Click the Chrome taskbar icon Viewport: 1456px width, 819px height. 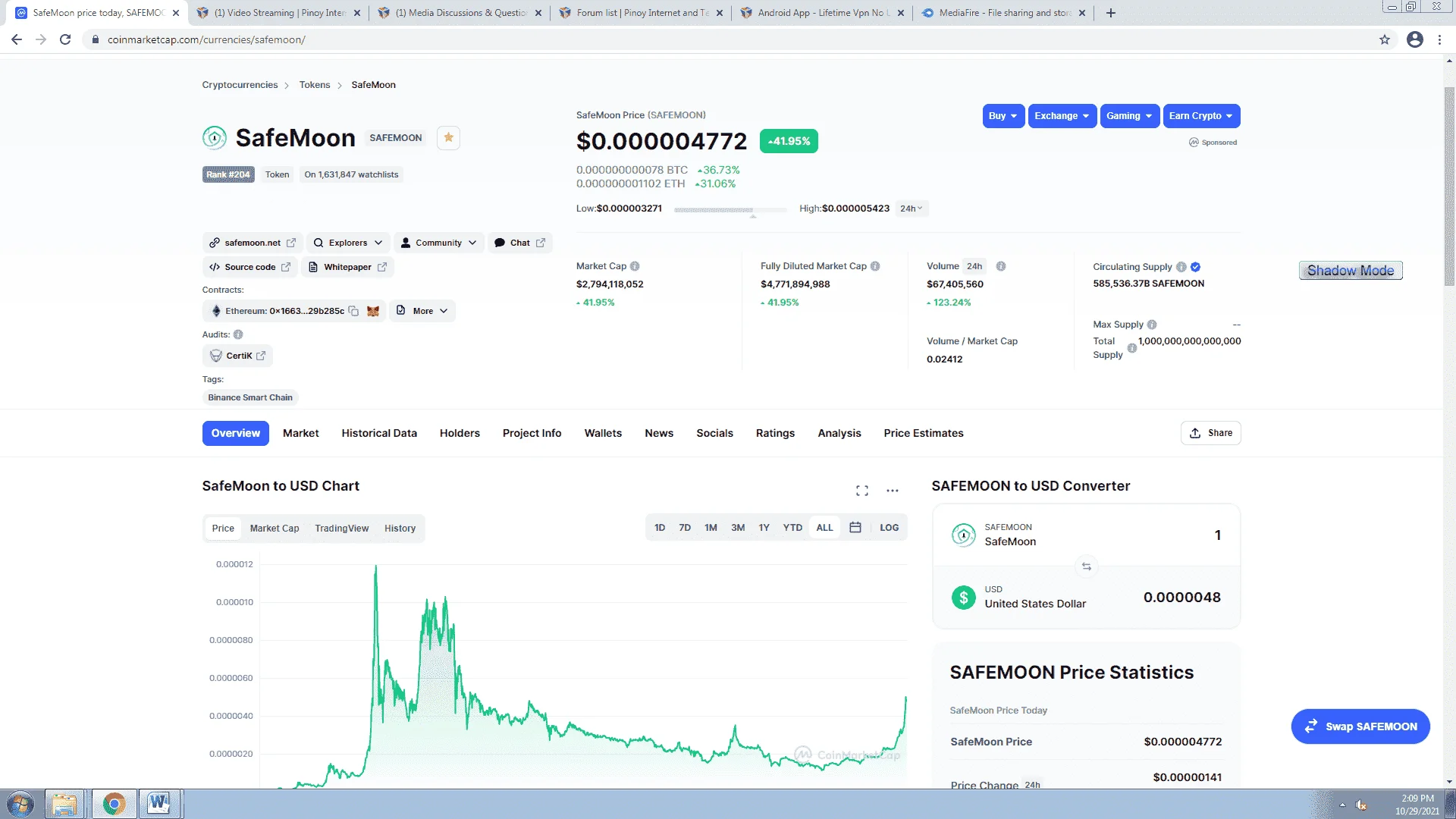[114, 804]
